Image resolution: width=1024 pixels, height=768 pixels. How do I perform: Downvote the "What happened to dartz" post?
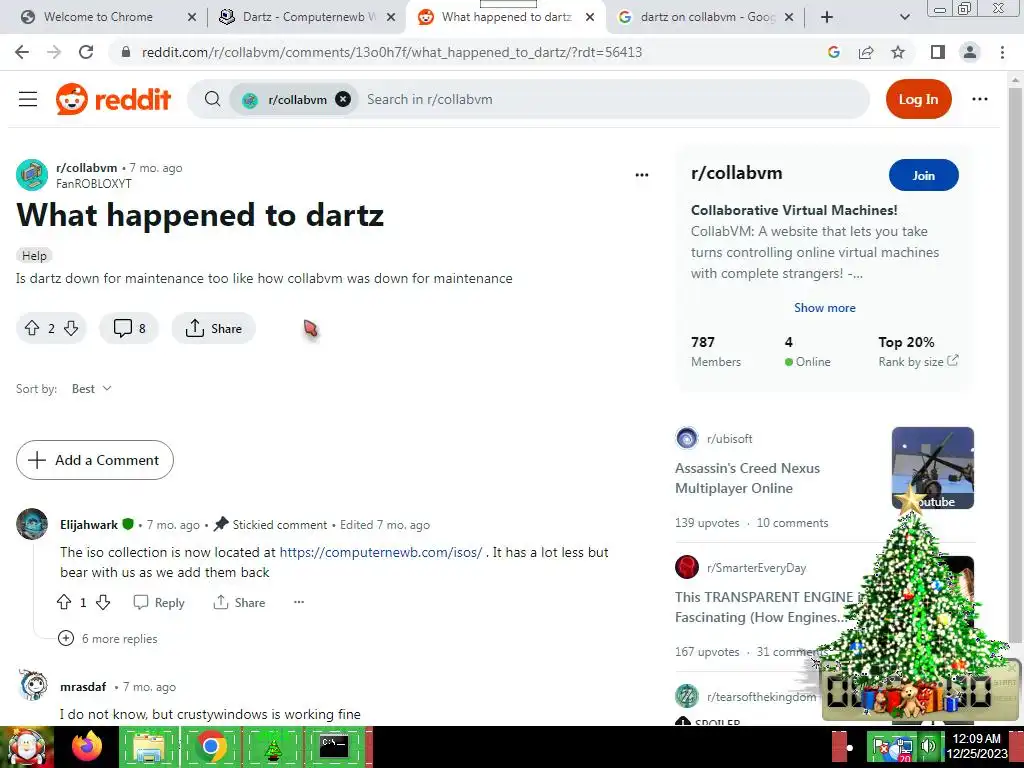pos(71,328)
